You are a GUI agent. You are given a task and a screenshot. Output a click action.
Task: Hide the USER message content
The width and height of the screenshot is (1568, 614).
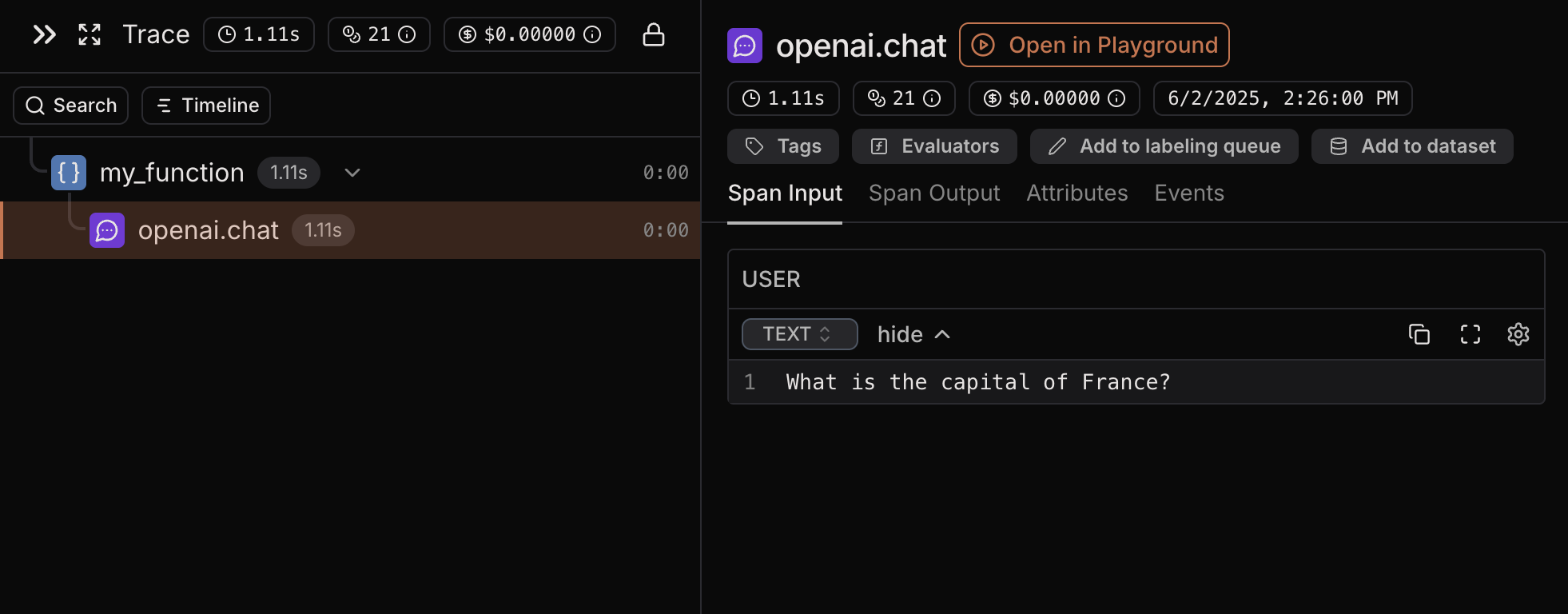913,334
